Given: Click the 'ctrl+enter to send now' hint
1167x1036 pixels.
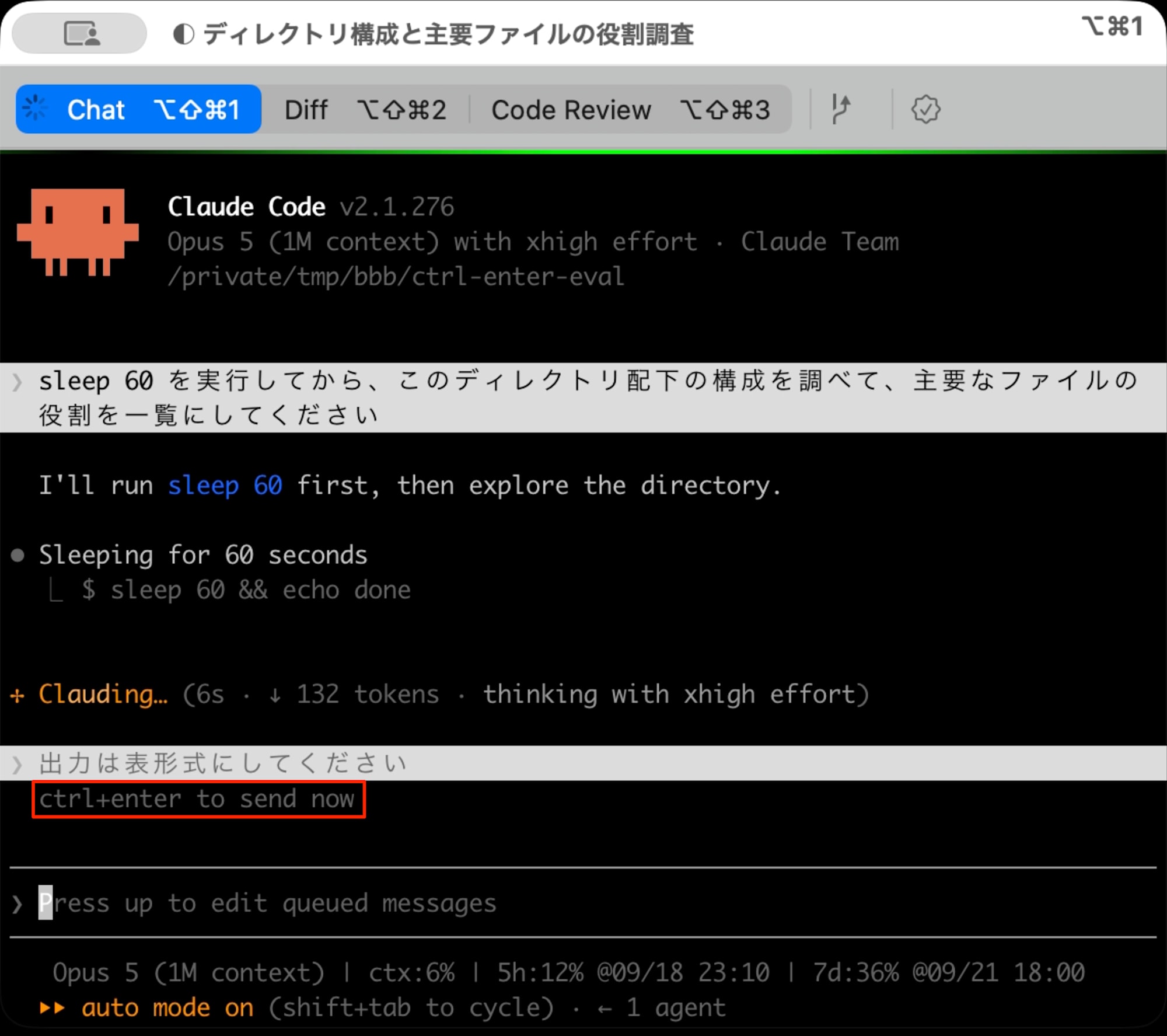Looking at the screenshot, I should click(x=197, y=798).
